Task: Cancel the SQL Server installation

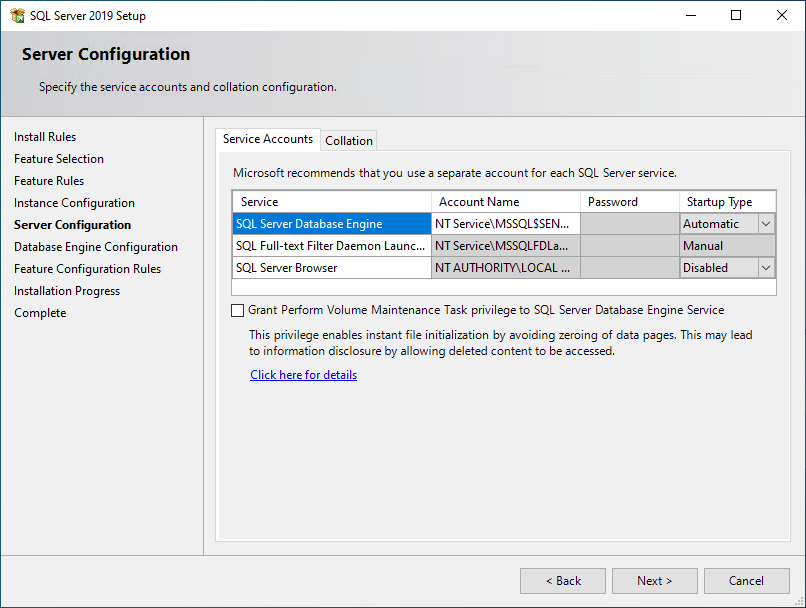Action: [747, 580]
